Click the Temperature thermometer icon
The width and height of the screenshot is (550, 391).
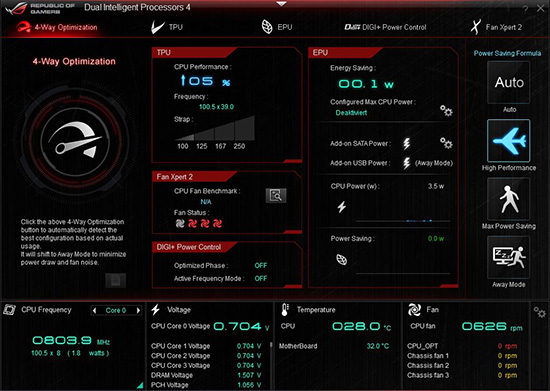pyautogui.click(x=285, y=310)
